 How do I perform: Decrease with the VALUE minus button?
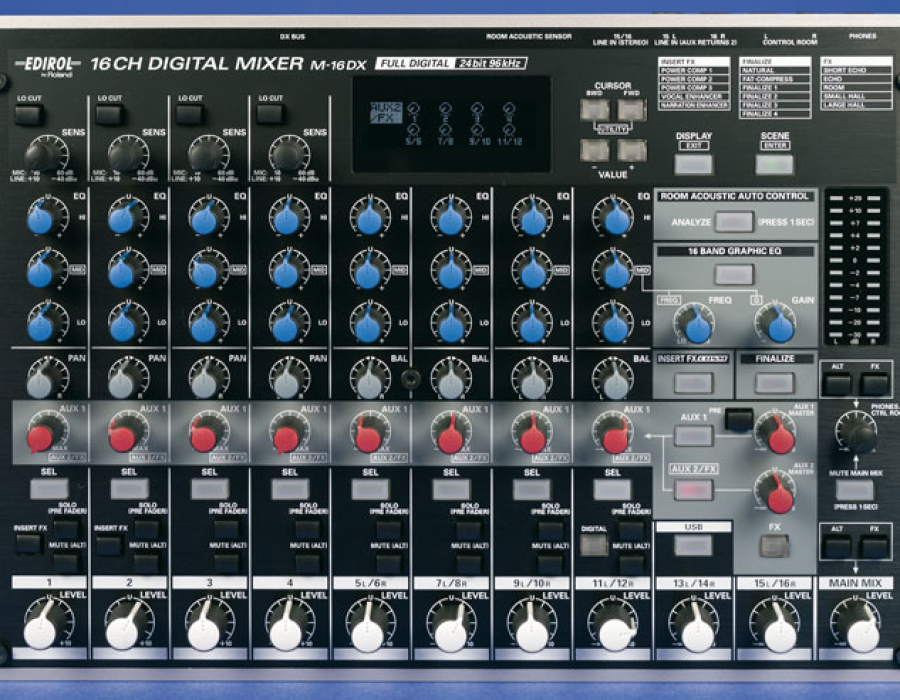coord(595,150)
